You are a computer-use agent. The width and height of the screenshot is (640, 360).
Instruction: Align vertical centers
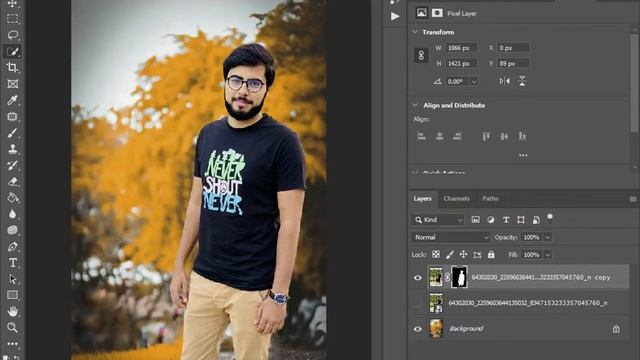[x=504, y=136]
